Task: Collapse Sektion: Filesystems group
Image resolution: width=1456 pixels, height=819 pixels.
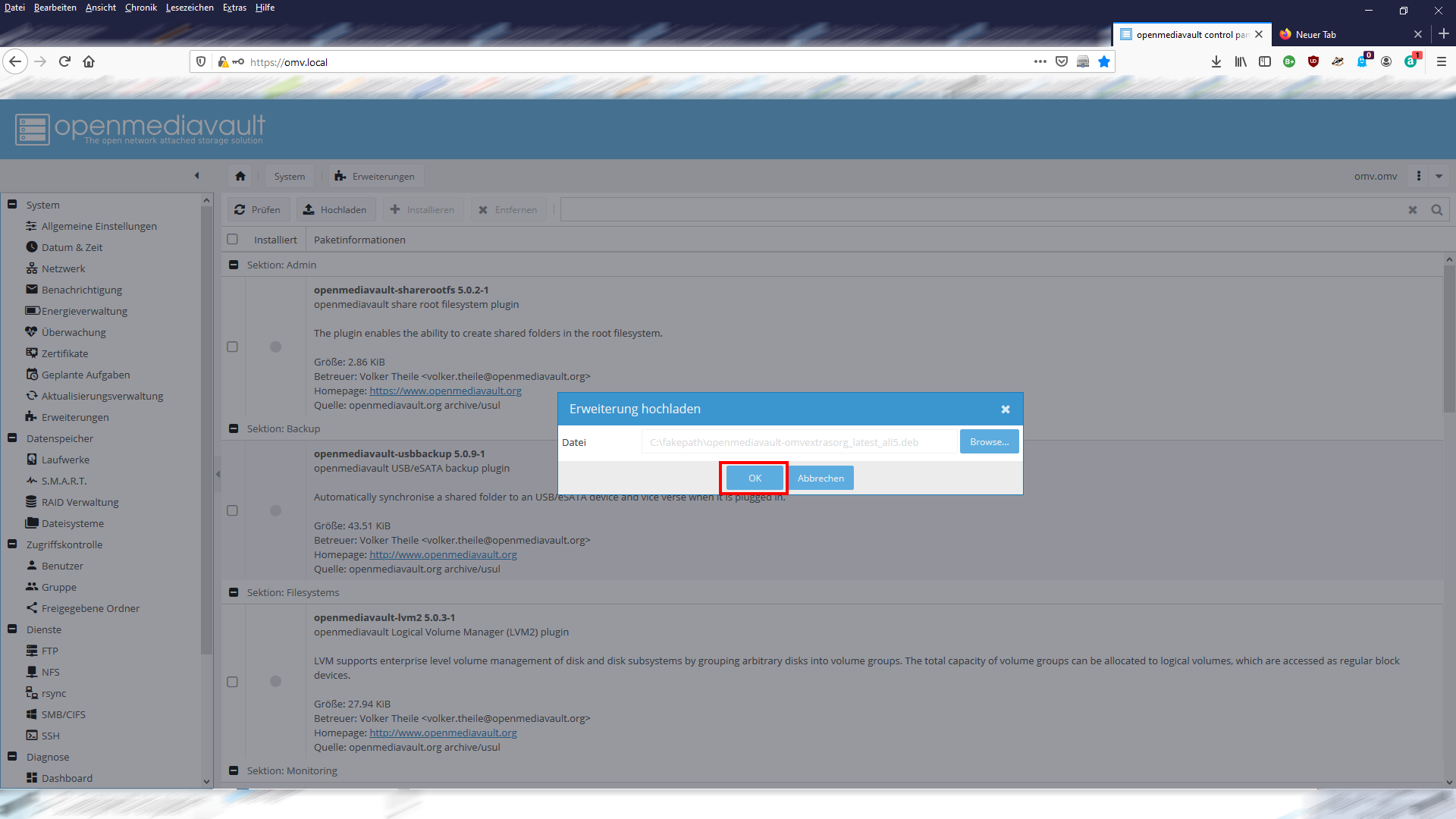Action: click(234, 592)
